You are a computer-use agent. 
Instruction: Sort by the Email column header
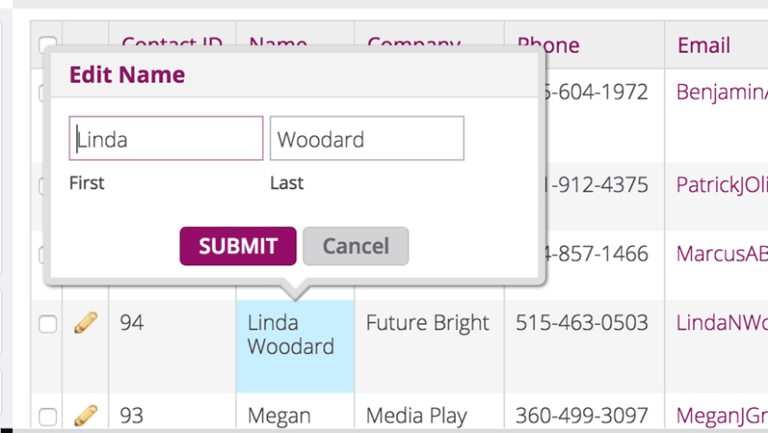coord(704,45)
